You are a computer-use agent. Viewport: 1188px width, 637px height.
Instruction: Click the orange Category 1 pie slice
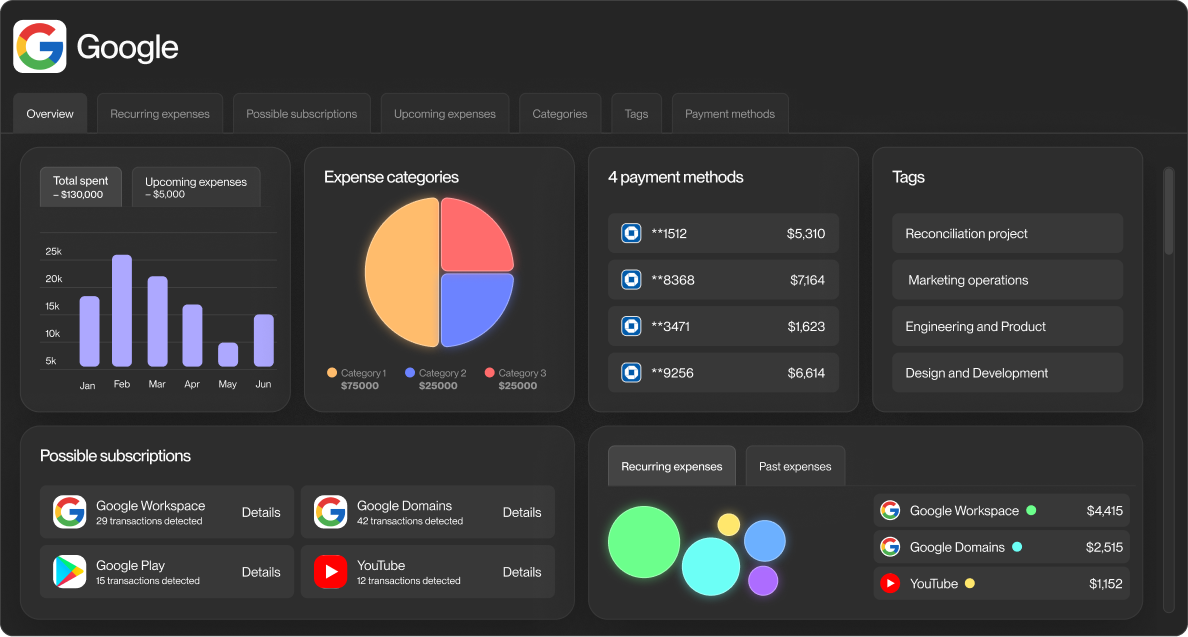click(402, 273)
